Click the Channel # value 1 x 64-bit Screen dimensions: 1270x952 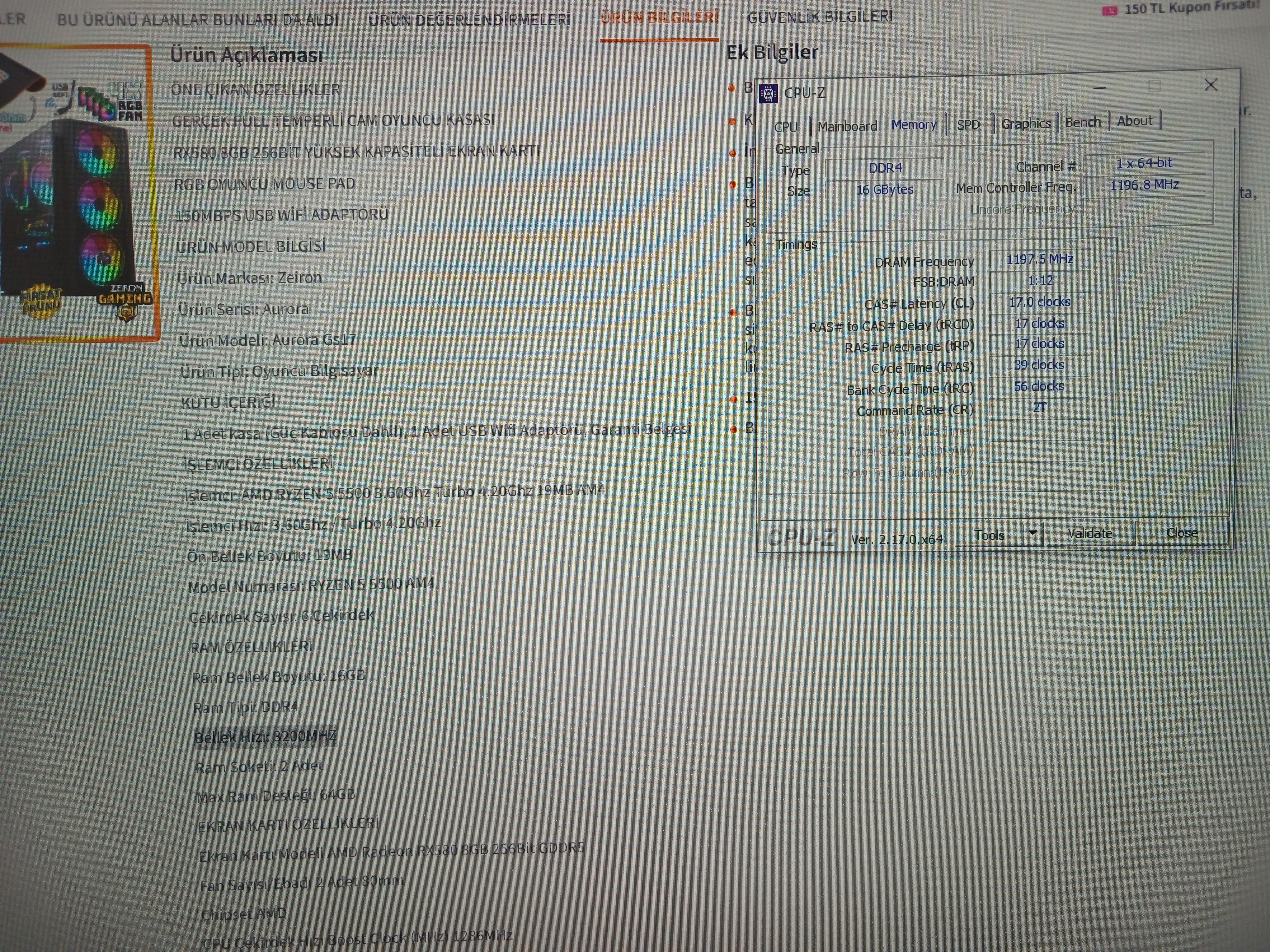coord(1144,163)
